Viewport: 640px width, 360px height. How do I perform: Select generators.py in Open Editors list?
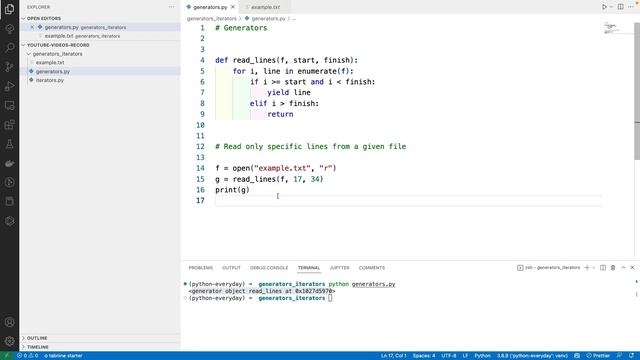(85, 27)
